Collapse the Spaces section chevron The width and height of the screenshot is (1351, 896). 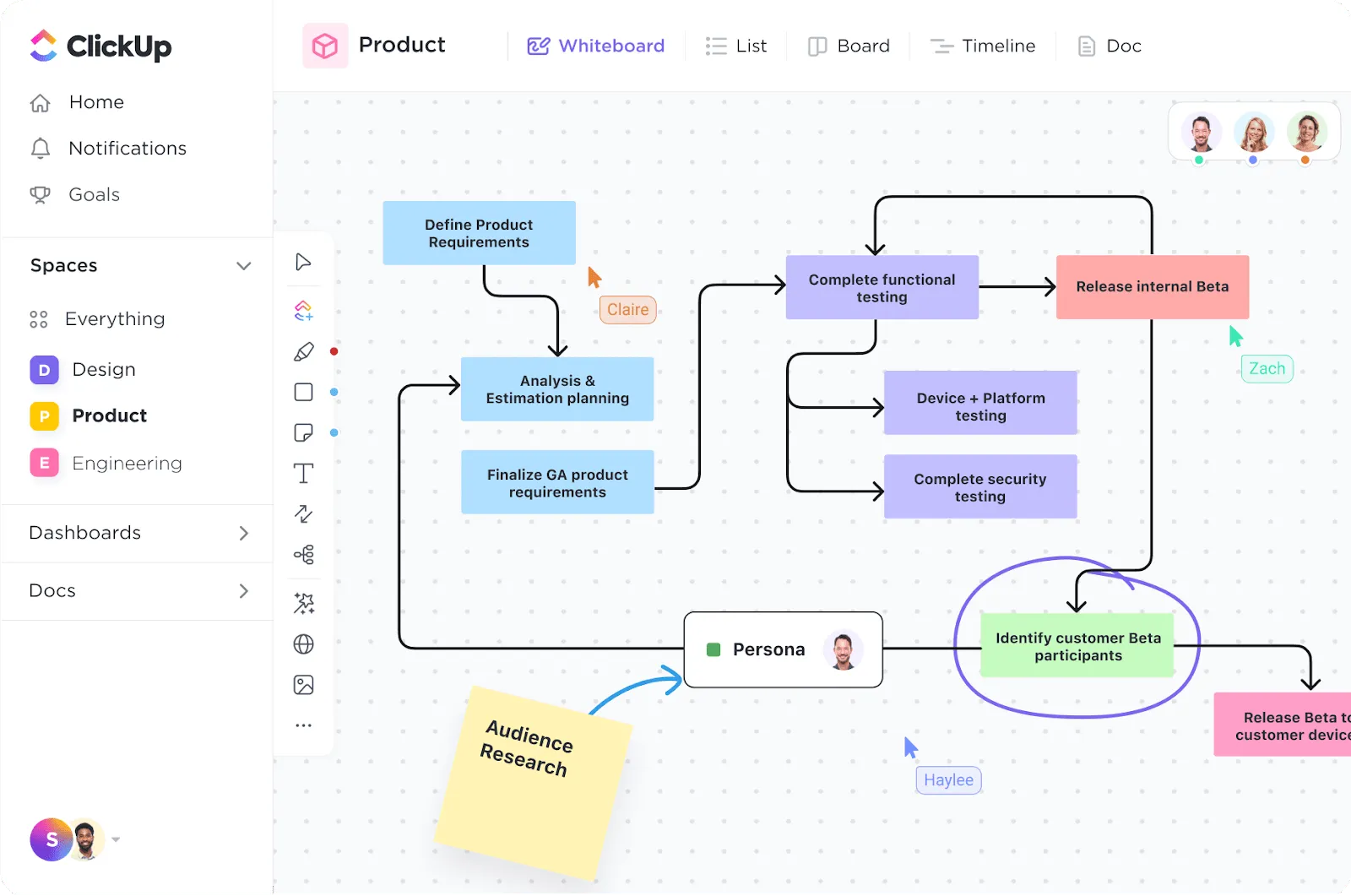244,266
